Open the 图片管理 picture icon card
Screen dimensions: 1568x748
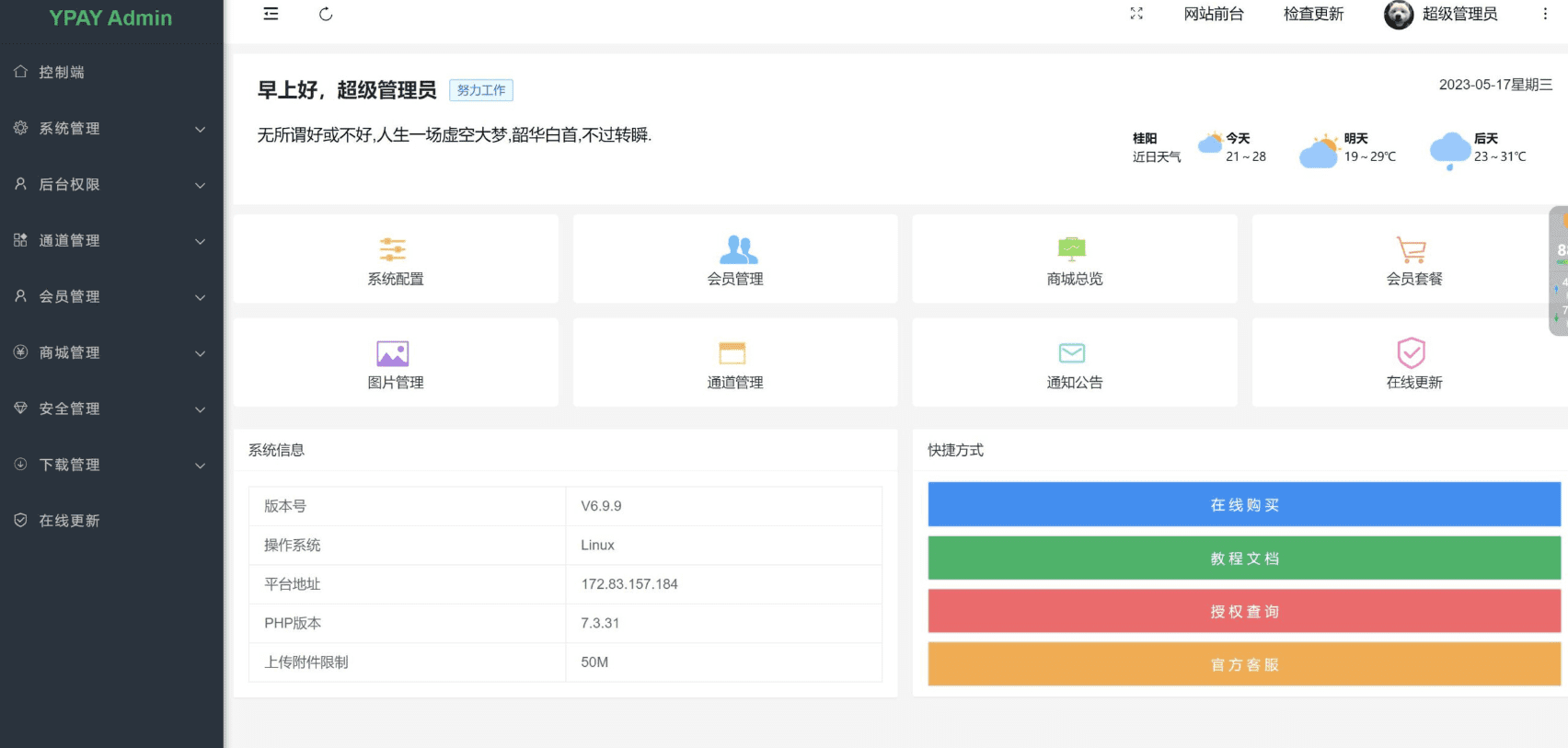pos(393,353)
